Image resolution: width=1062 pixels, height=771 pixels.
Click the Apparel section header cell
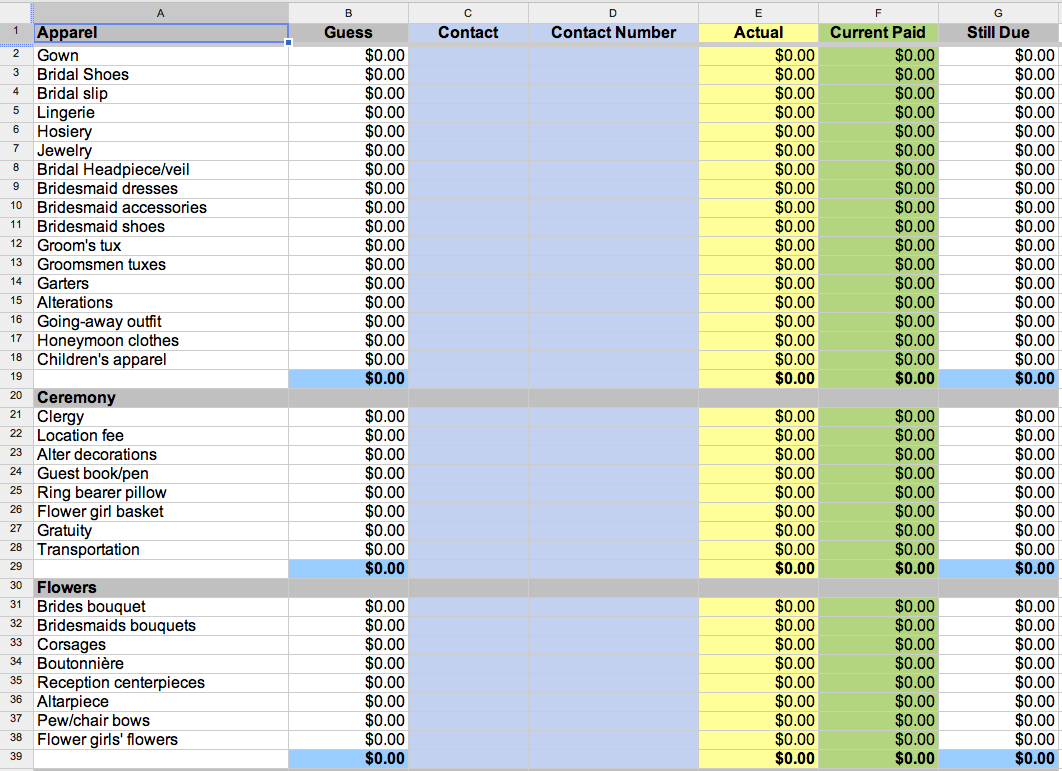click(160, 33)
